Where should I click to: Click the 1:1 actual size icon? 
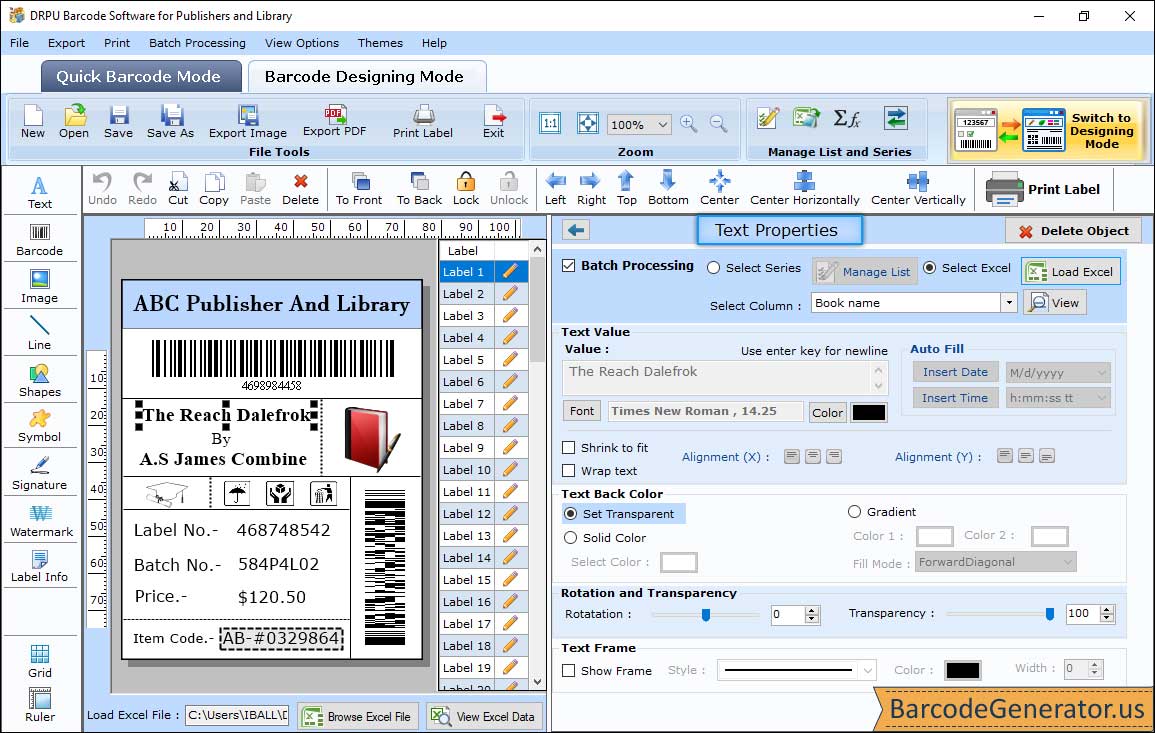pyautogui.click(x=550, y=123)
